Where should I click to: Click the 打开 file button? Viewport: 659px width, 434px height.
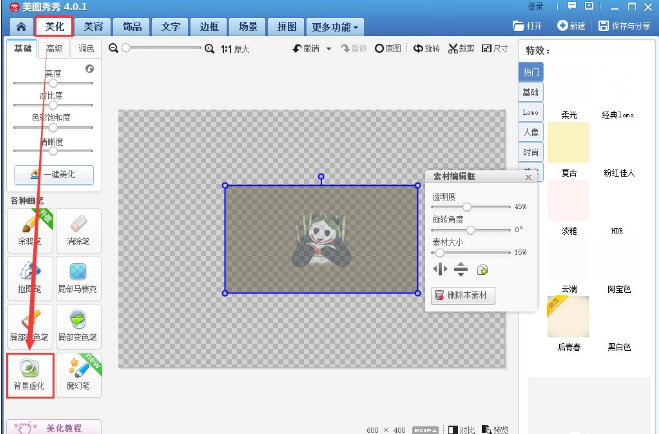pyautogui.click(x=527, y=26)
